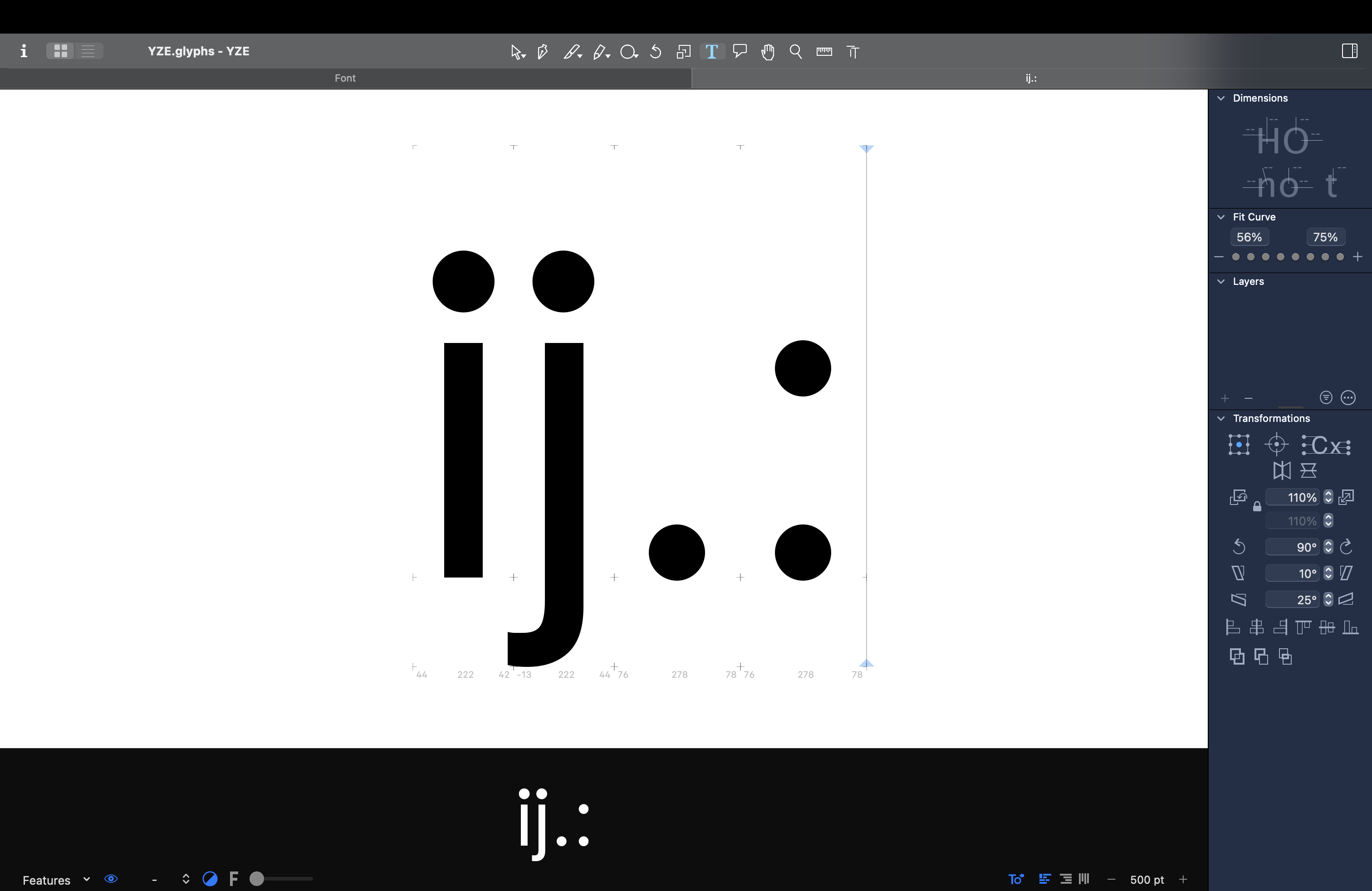Toggle the scale proportion lock
This screenshot has height=891, width=1372.
pyautogui.click(x=1257, y=507)
